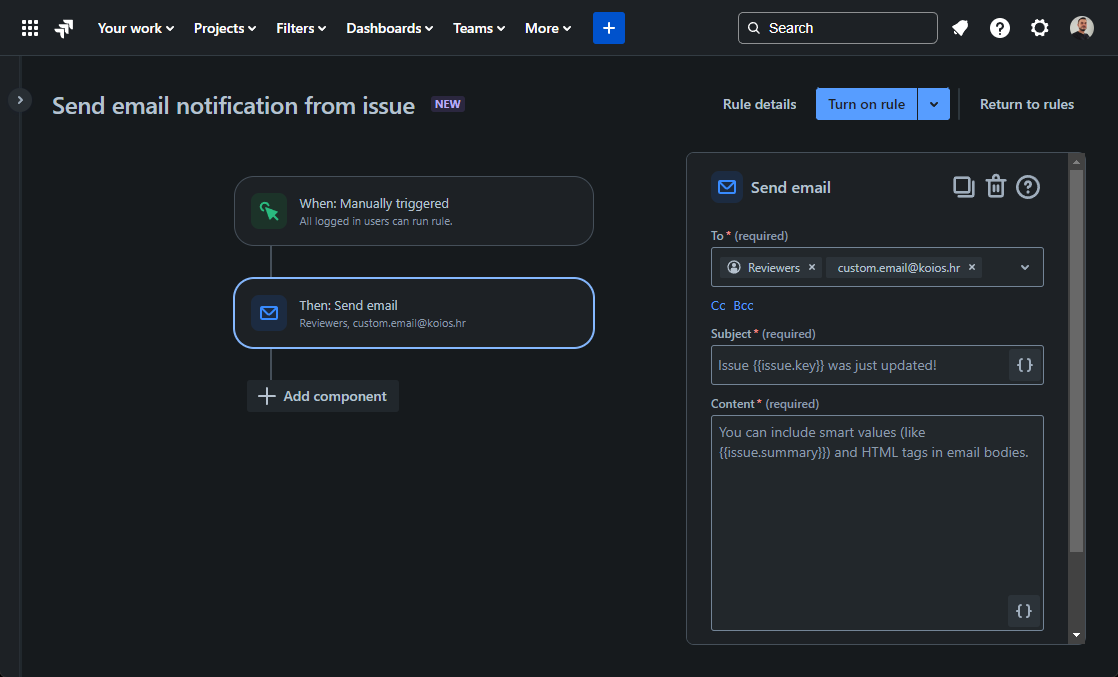The height and width of the screenshot is (677, 1118).
Task: Open the Projects menu
Action: tap(224, 27)
